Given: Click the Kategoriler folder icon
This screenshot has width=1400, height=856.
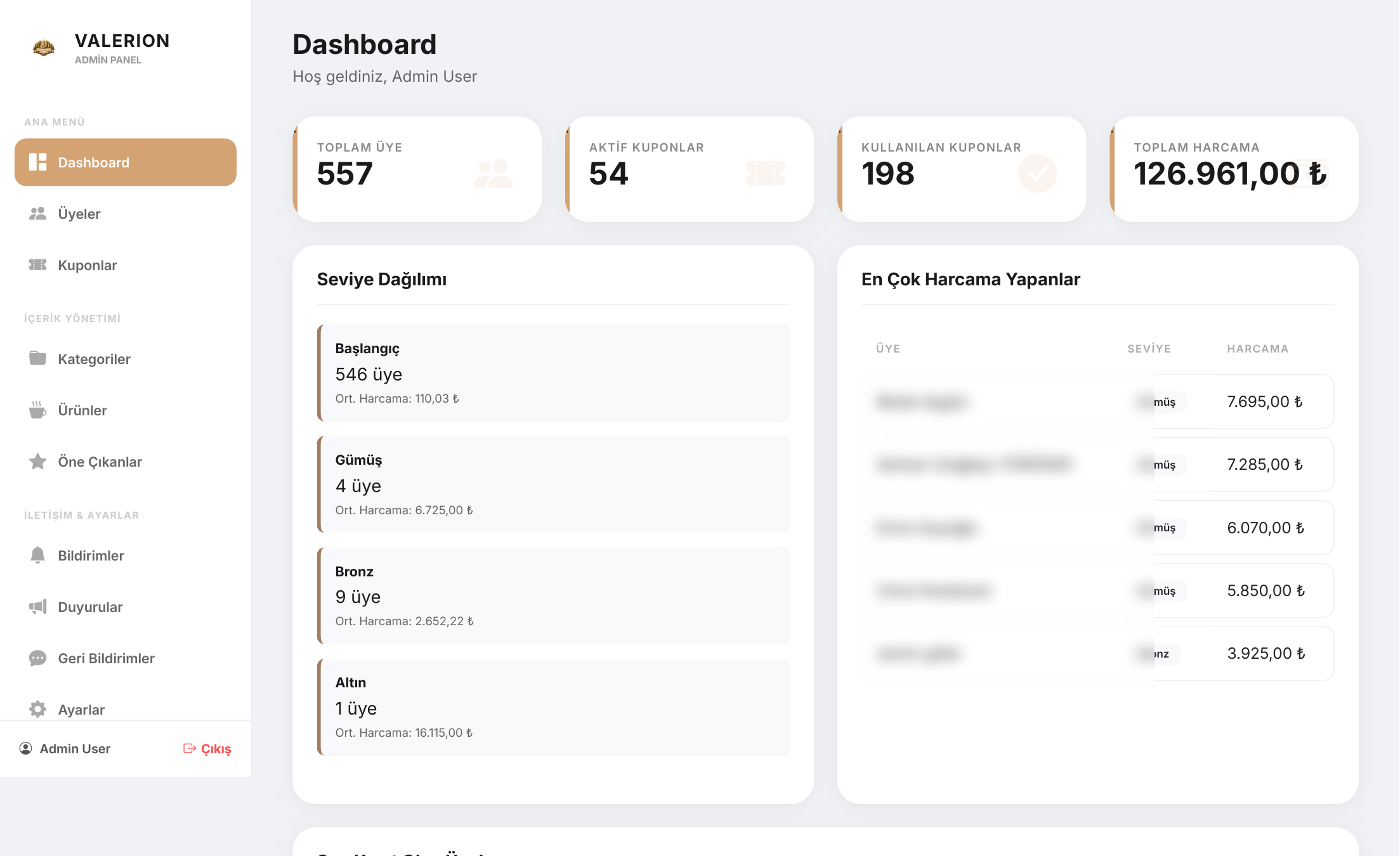Looking at the screenshot, I should coord(38,358).
